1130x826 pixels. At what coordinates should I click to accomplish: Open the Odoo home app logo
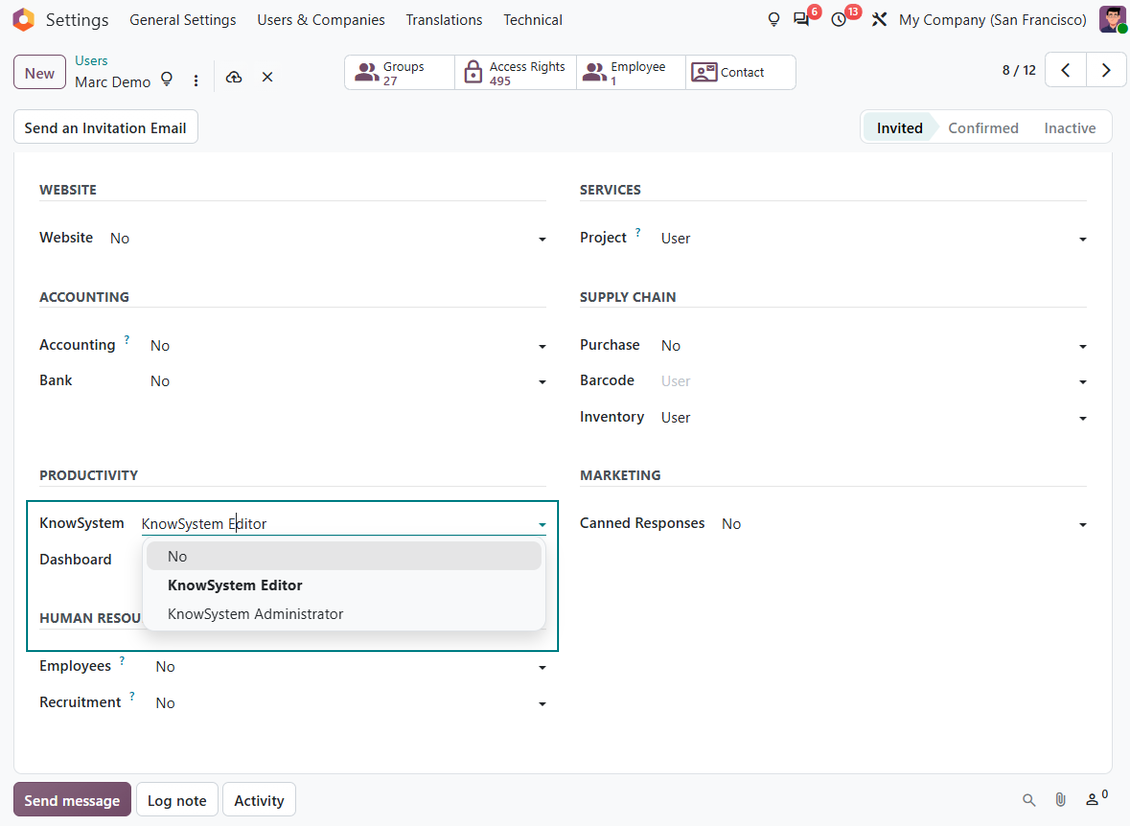click(23, 19)
